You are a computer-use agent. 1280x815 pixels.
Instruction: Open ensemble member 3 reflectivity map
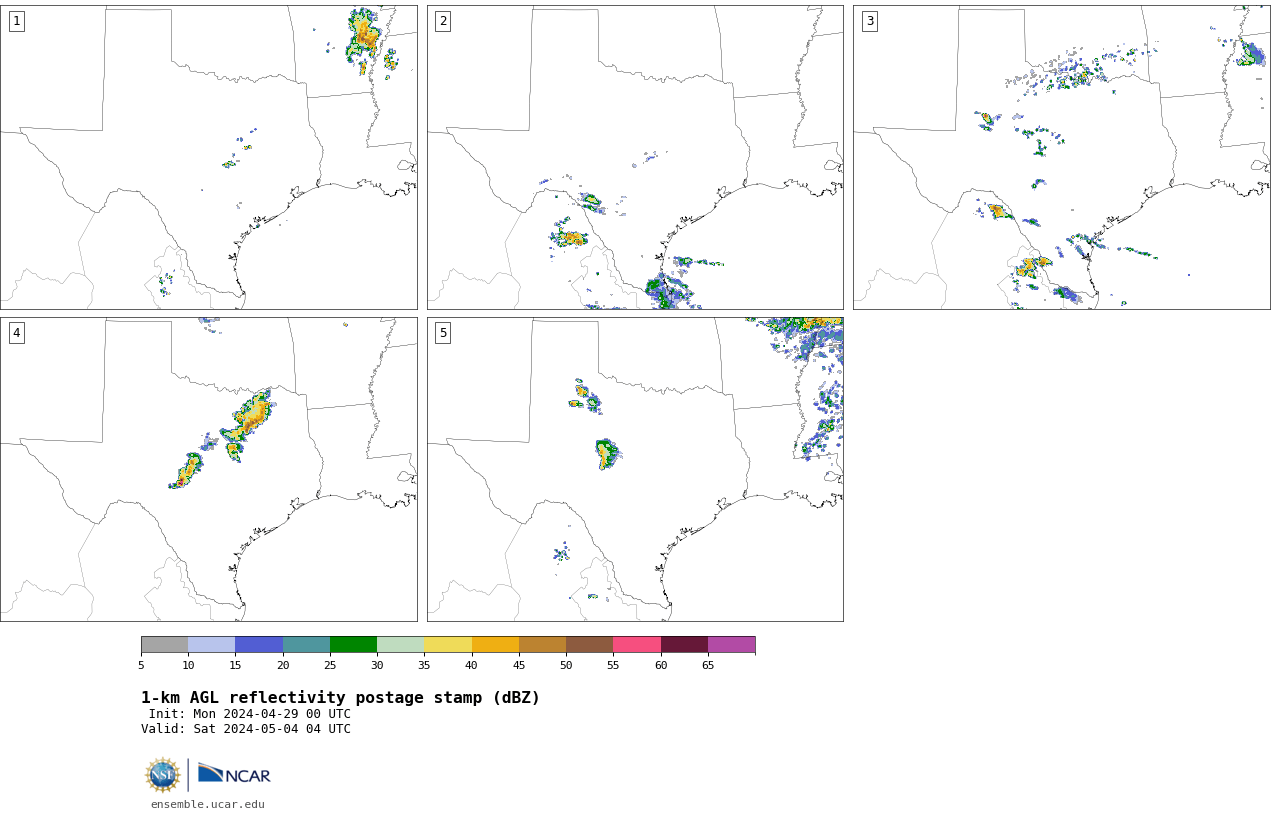pos(1062,157)
